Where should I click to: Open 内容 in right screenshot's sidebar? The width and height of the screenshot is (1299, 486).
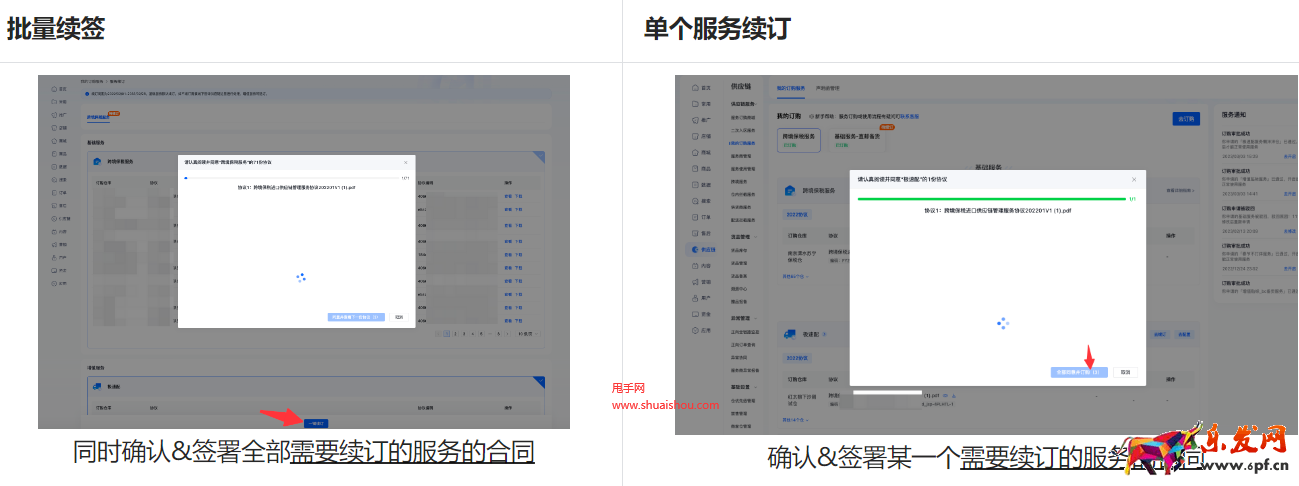pos(701,265)
